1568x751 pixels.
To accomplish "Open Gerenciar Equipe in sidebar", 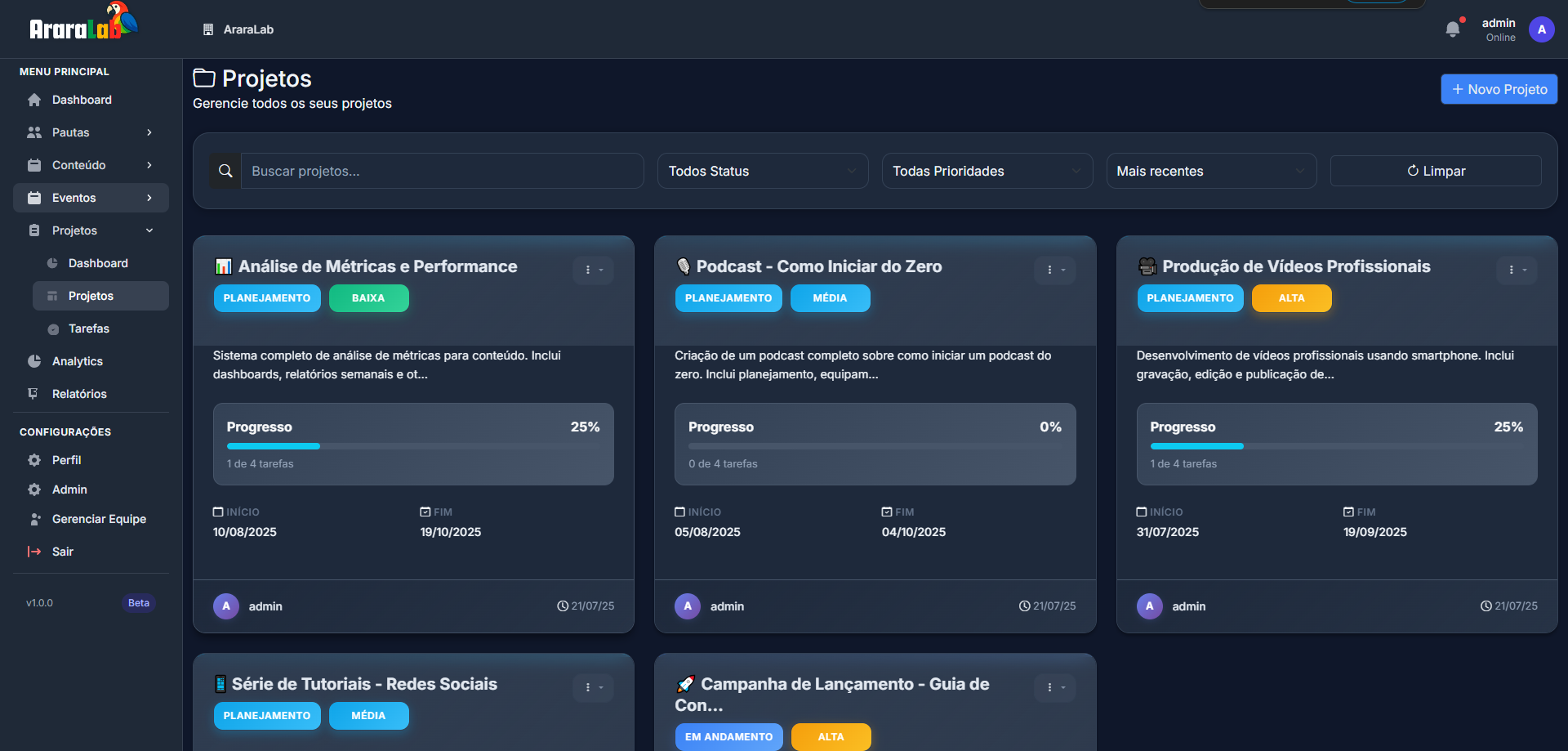I will click(x=91, y=519).
